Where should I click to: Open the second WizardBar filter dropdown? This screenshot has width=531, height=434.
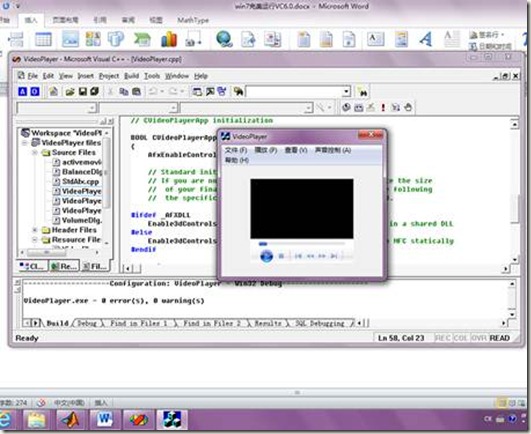173,108
